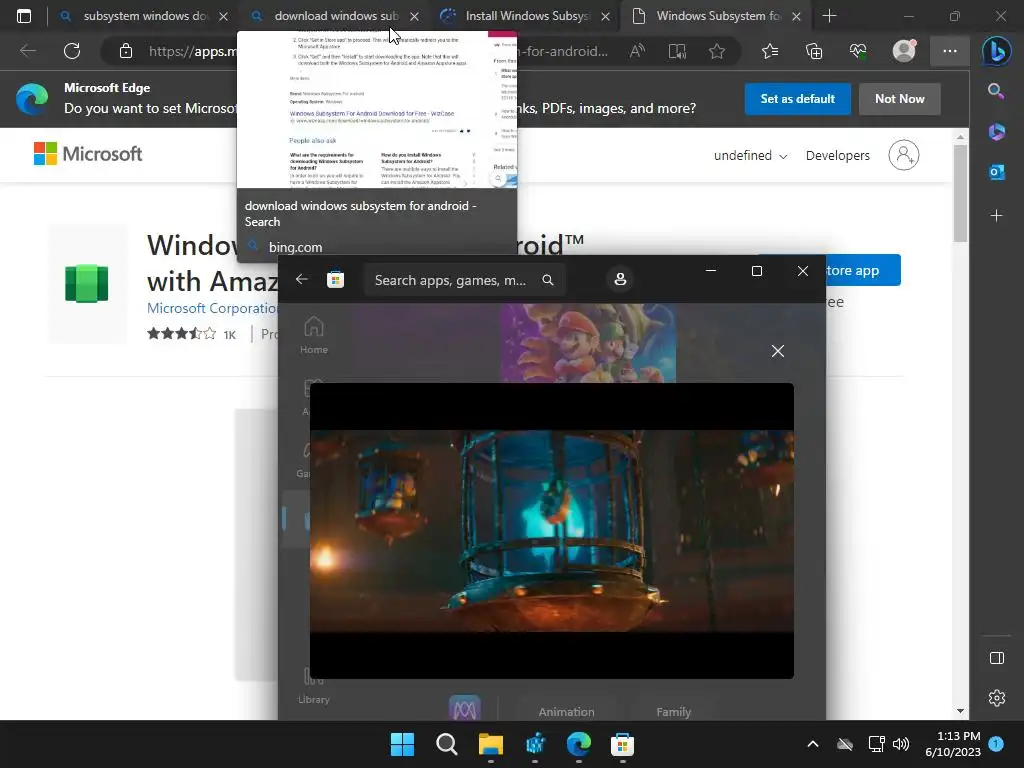Image resolution: width=1024 pixels, height=768 pixels.
Task: Open clock and date 1:13 PM
Action: coord(953,744)
